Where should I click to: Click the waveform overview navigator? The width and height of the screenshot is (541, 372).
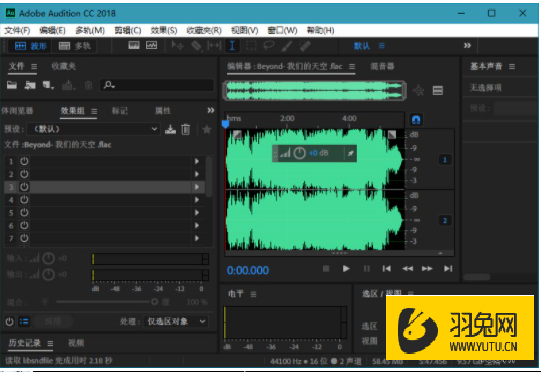pos(314,91)
